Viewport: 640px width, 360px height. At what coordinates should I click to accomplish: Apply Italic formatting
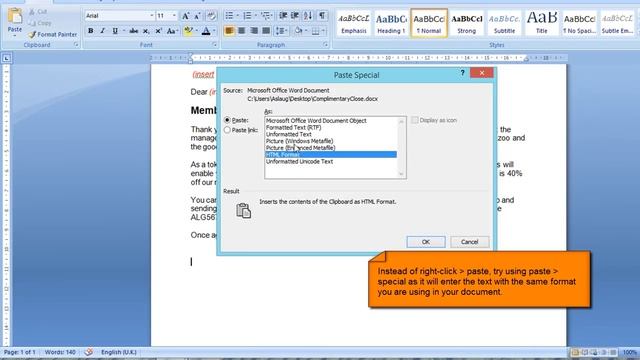pos(102,31)
